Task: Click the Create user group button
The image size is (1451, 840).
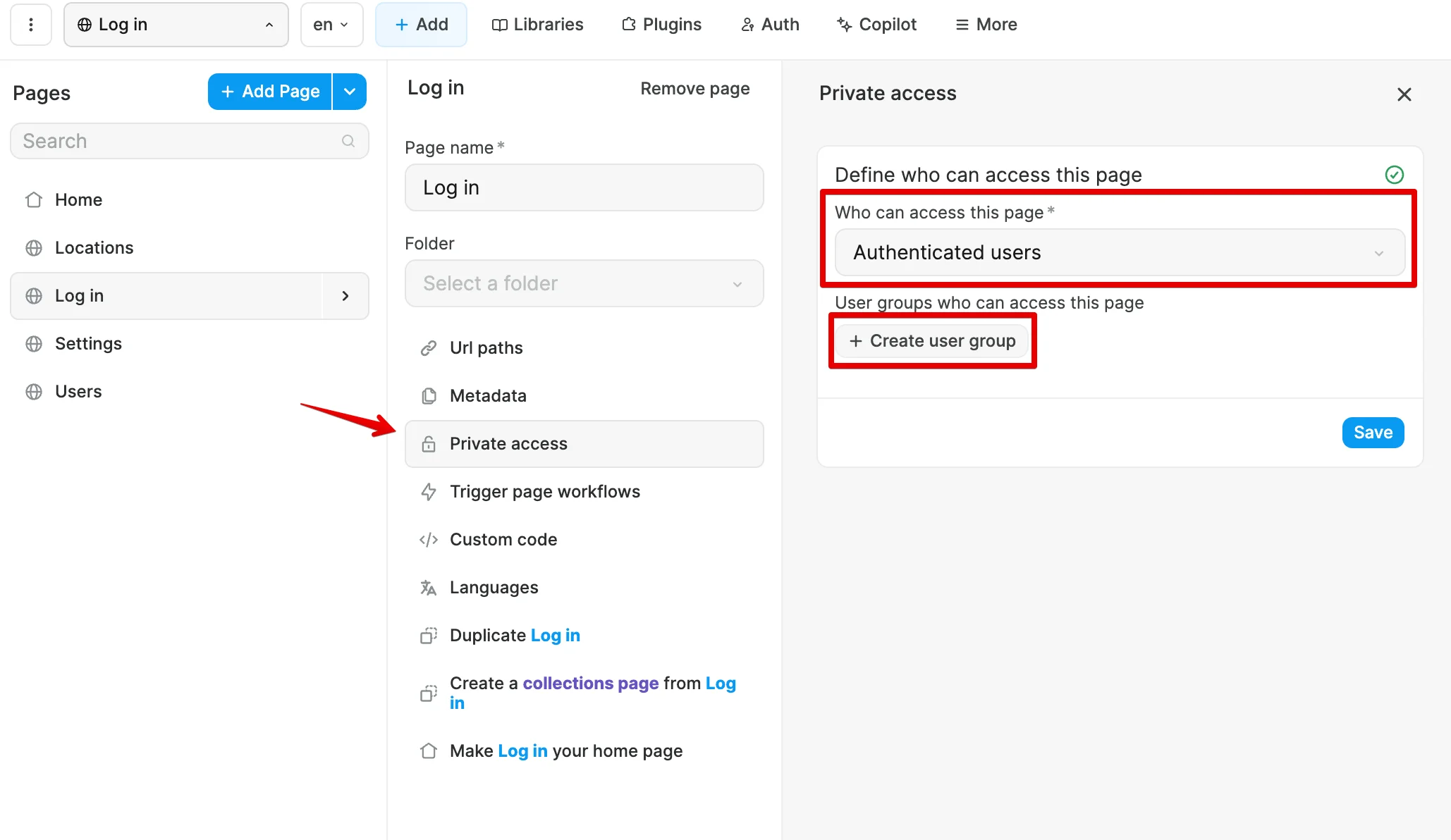Action: [x=932, y=341]
